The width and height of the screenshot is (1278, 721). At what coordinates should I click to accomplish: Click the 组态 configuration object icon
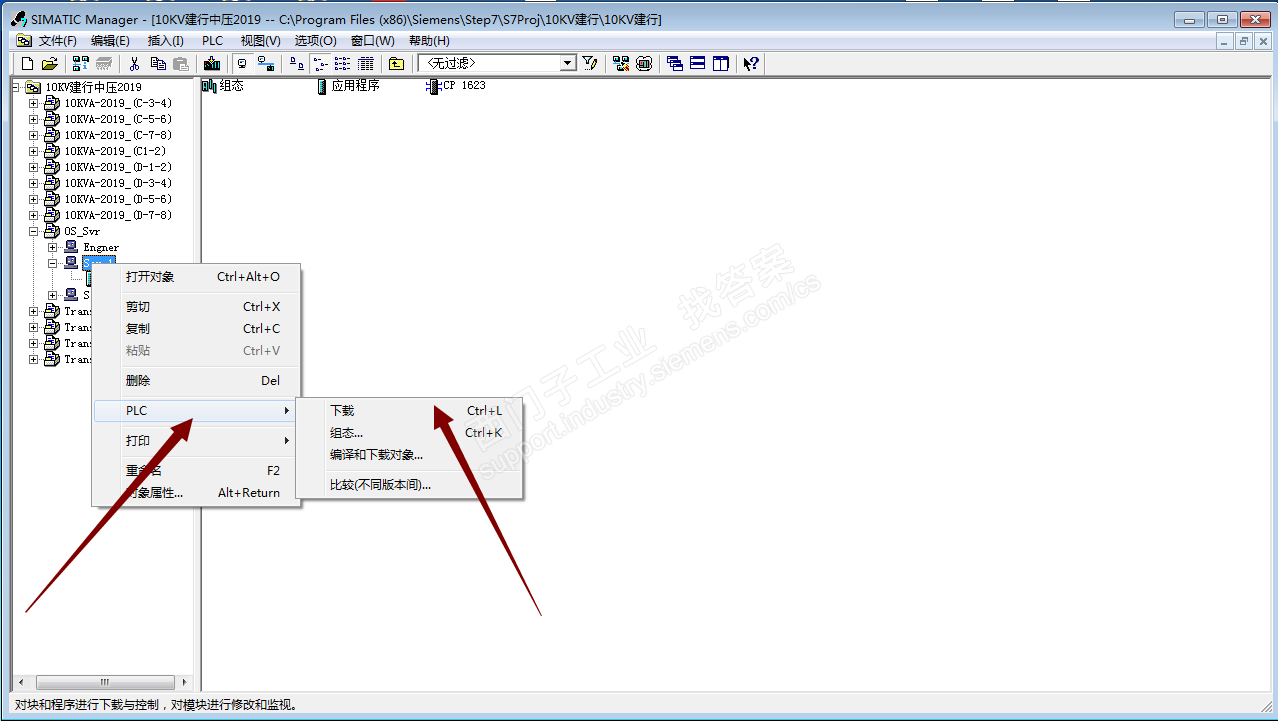click(x=209, y=86)
